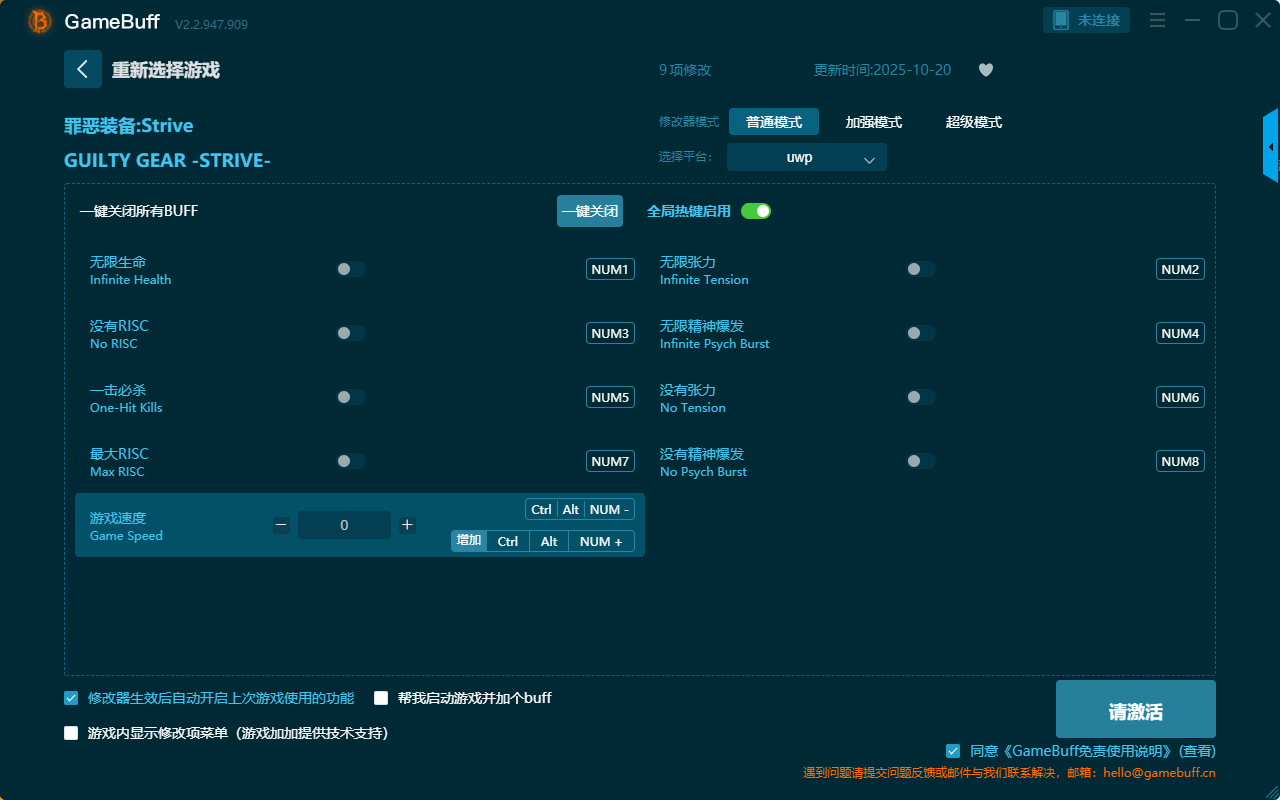This screenshot has width=1280, height=800.
Task: Disable the global hotkey toggle
Action: pos(756,211)
